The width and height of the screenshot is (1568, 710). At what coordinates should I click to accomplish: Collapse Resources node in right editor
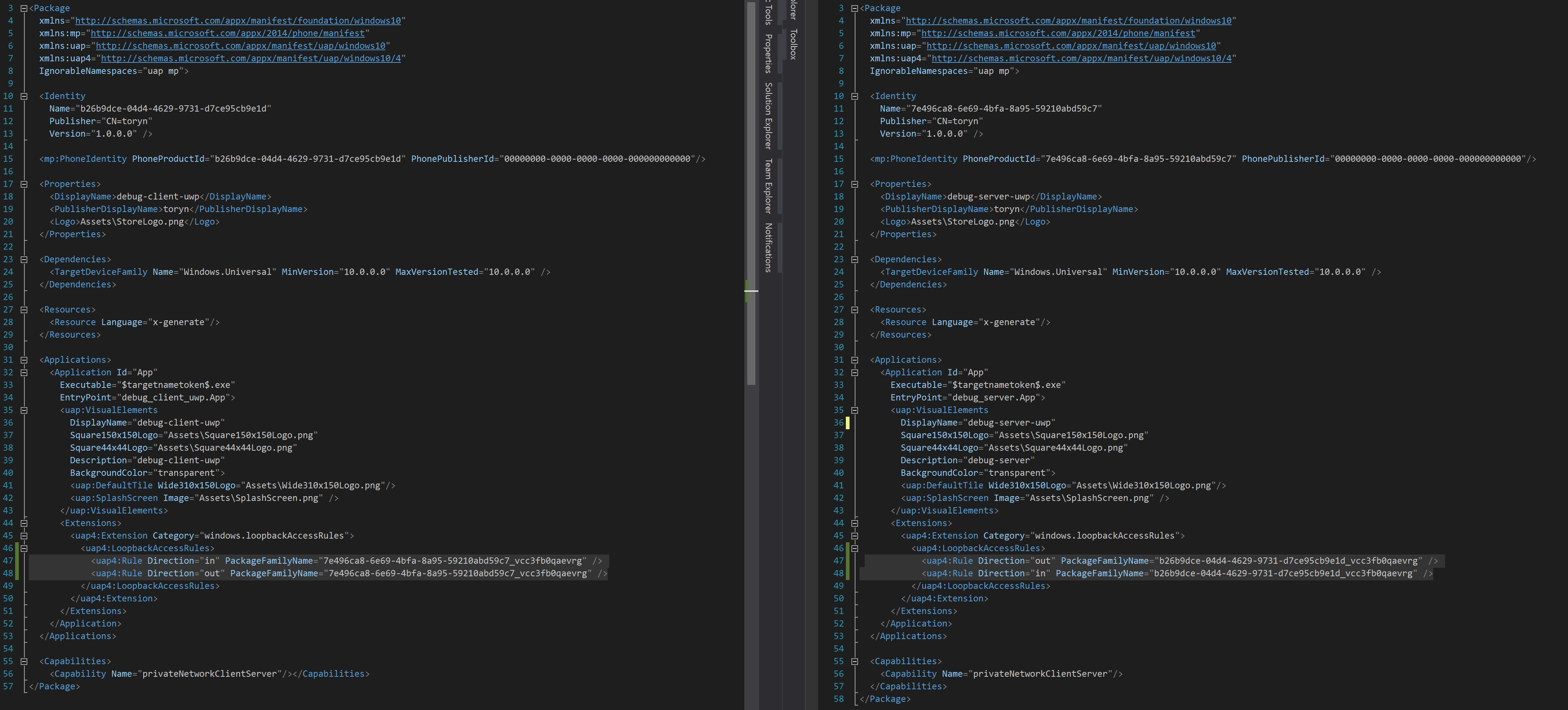[854, 310]
